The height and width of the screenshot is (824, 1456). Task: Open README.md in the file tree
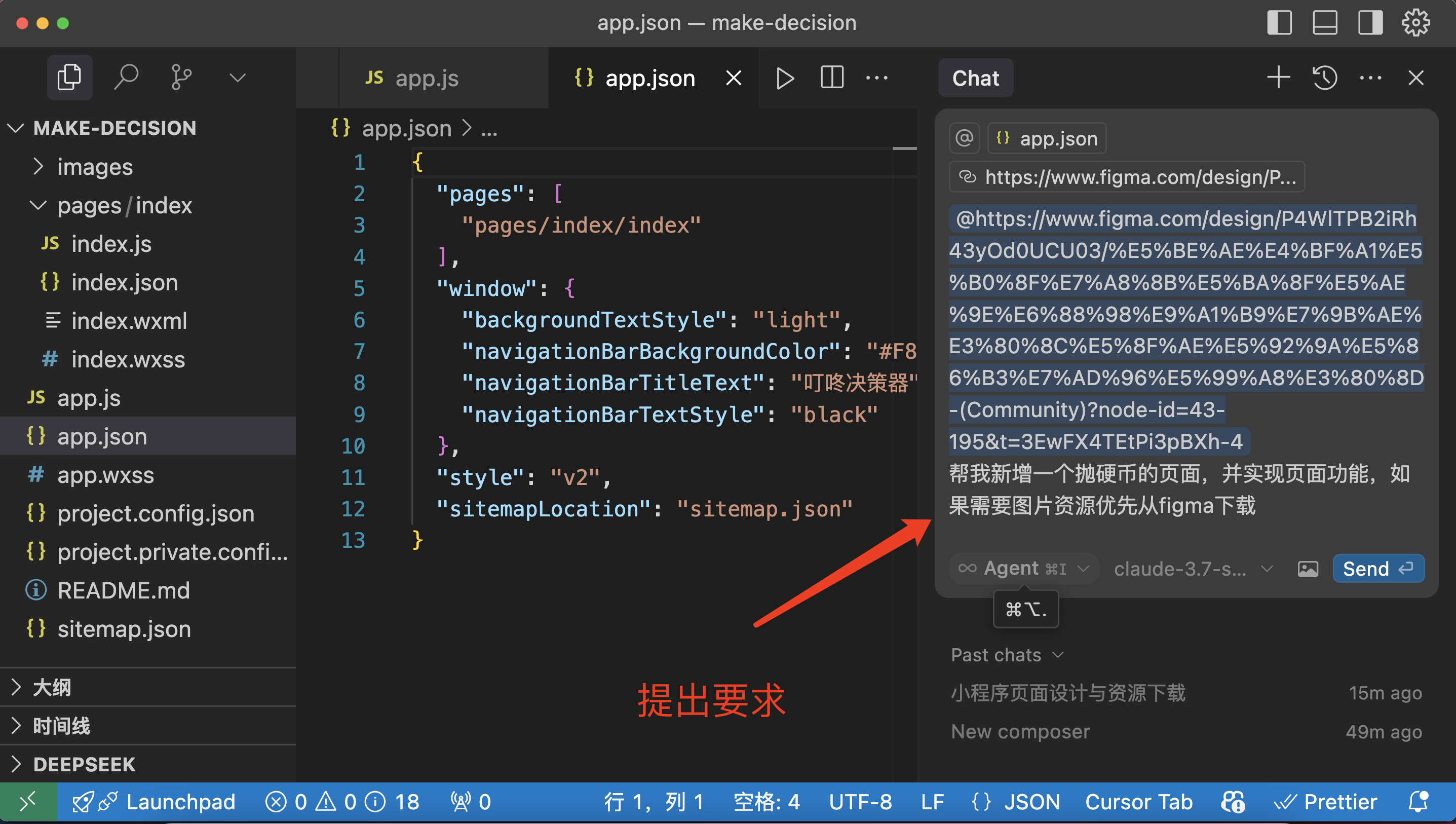point(148,590)
